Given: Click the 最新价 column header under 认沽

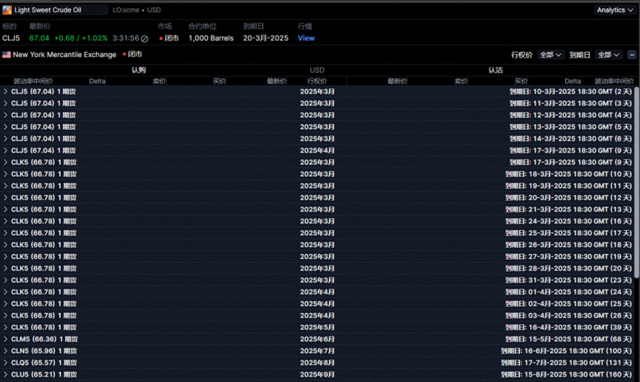Looking at the screenshot, I should (x=398, y=81).
